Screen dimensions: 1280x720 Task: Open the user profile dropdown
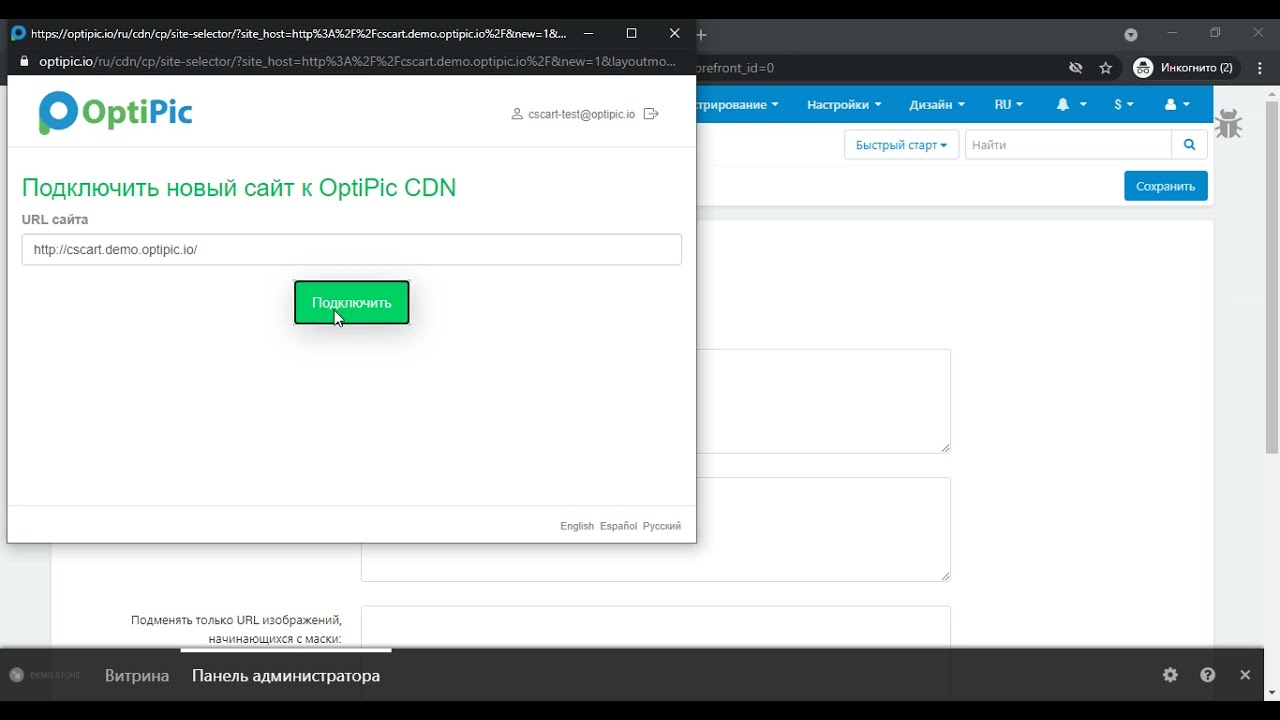(x=1177, y=104)
